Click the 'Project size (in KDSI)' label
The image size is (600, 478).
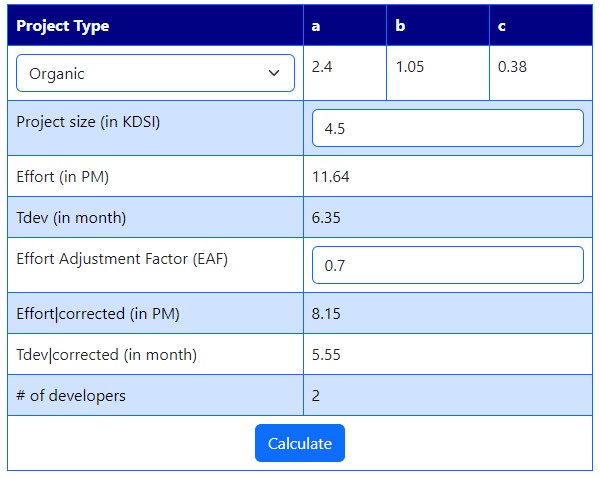coord(88,122)
